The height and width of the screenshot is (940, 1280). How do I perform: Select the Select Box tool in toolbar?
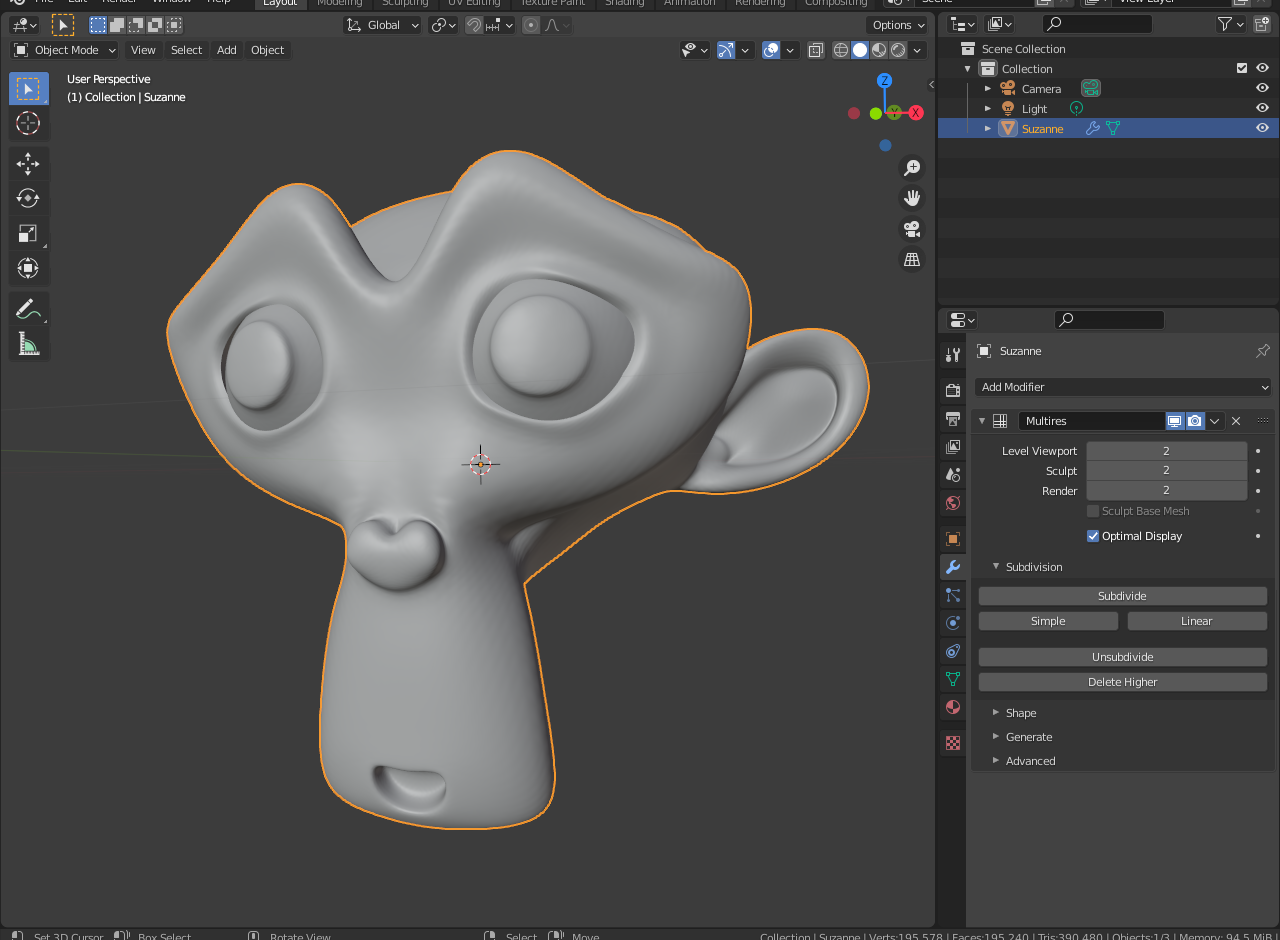pos(28,89)
